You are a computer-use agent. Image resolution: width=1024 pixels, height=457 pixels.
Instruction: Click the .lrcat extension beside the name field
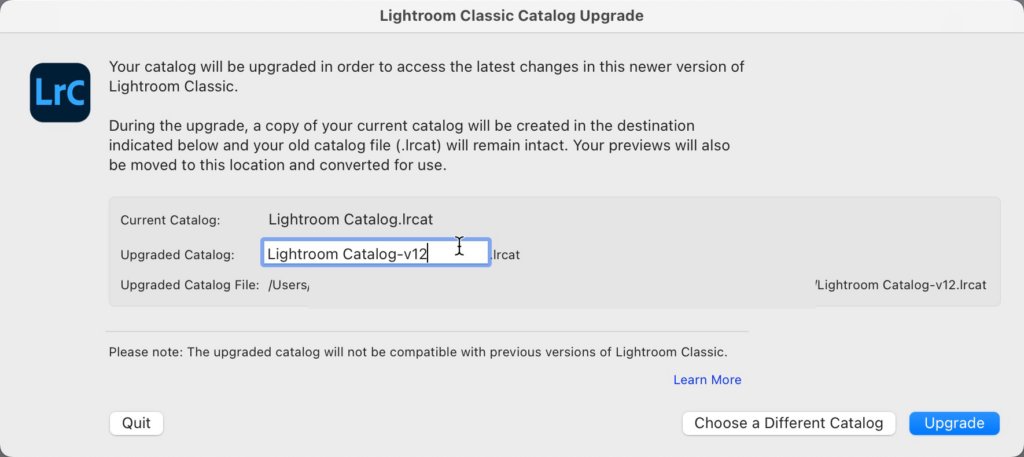tap(506, 255)
